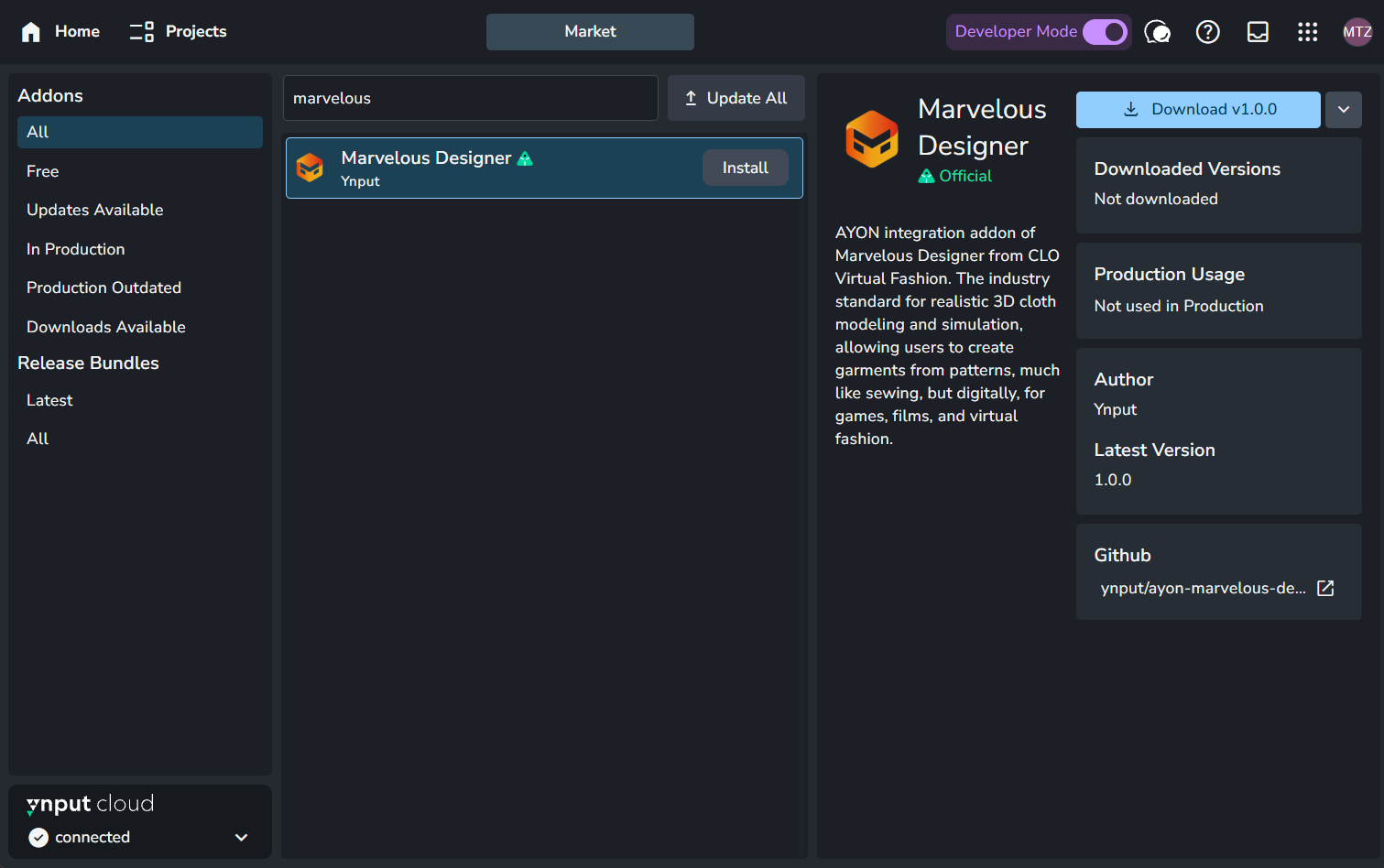Filter by Updates Available
Viewport: 1384px width, 868px height.
click(140, 210)
